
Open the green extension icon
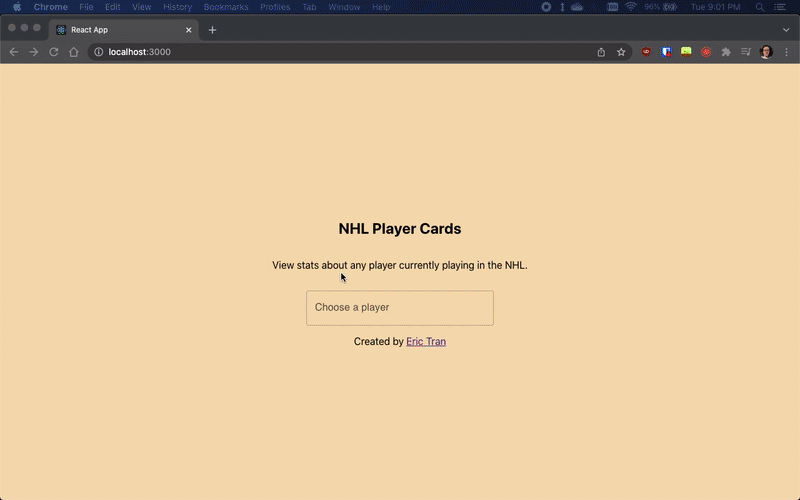click(x=686, y=52)
